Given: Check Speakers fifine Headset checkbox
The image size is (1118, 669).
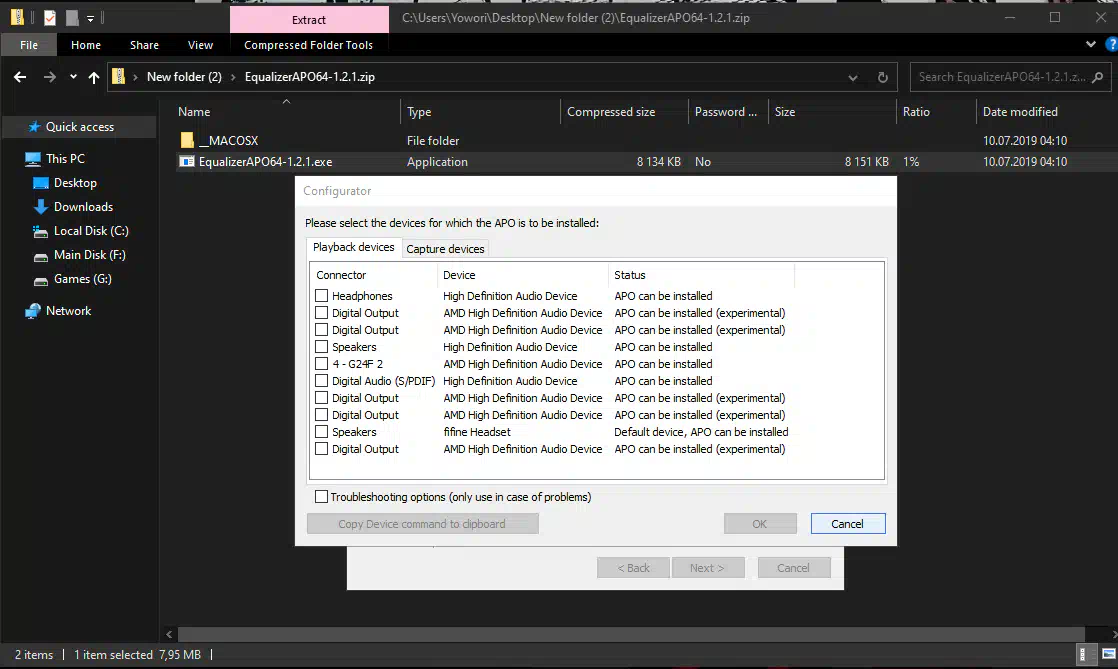Looking at the screenshot, I should pyautogui.click(x=322, y=431).
